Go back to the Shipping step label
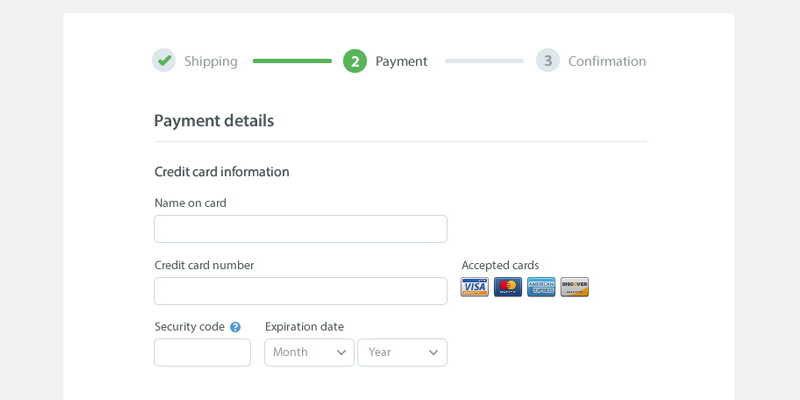 tap(211, 61)
